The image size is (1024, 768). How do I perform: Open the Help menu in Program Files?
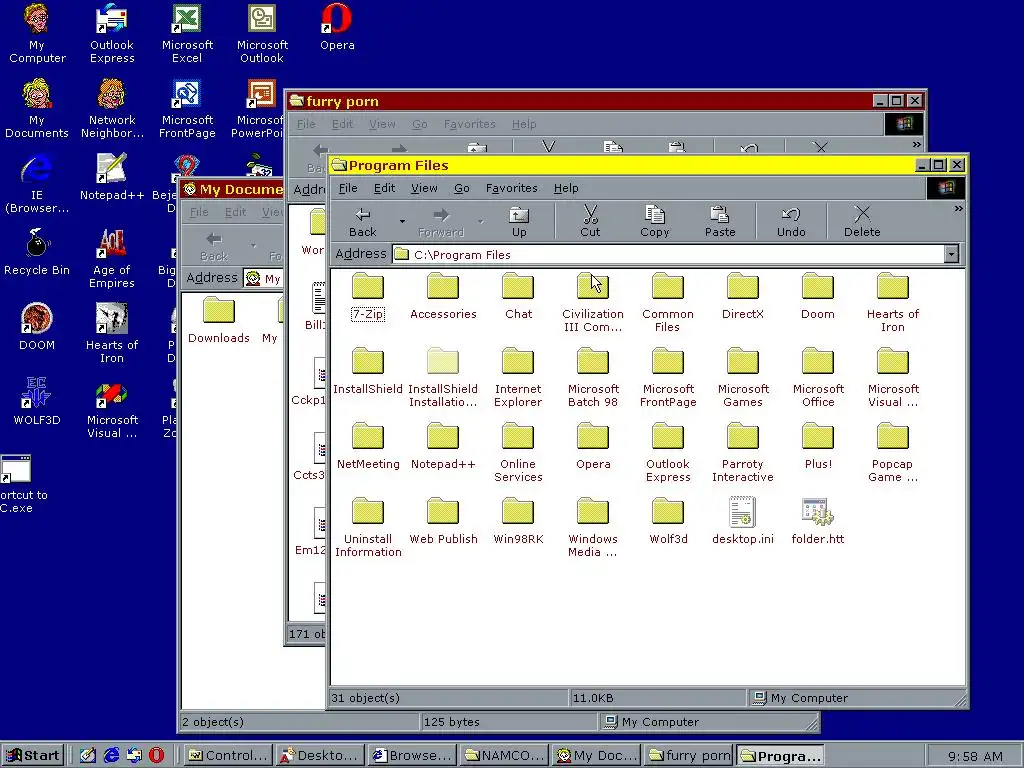[x=566, y=188]
